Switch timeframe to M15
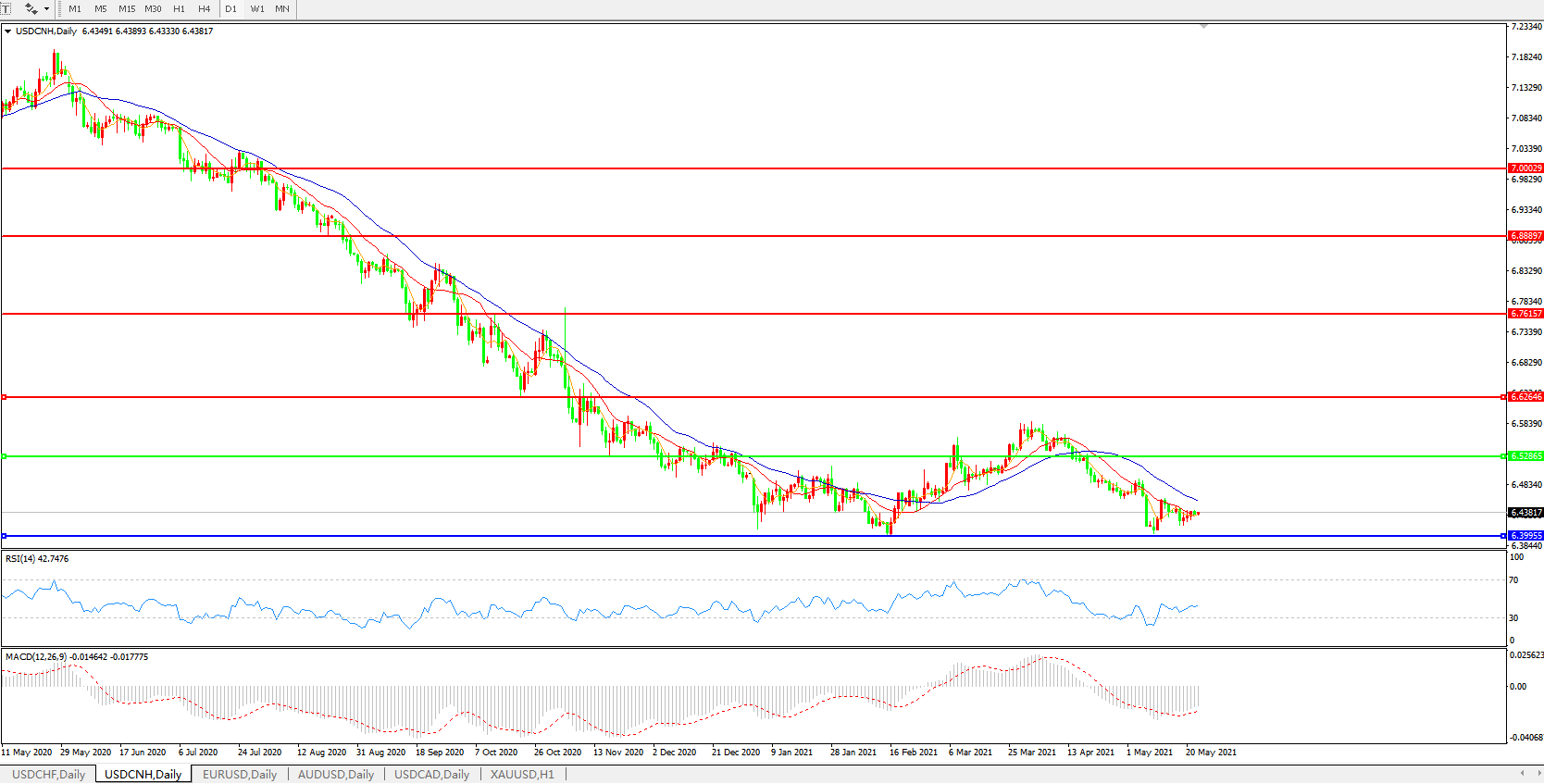 pyautogui.click(x=127, y=8)
